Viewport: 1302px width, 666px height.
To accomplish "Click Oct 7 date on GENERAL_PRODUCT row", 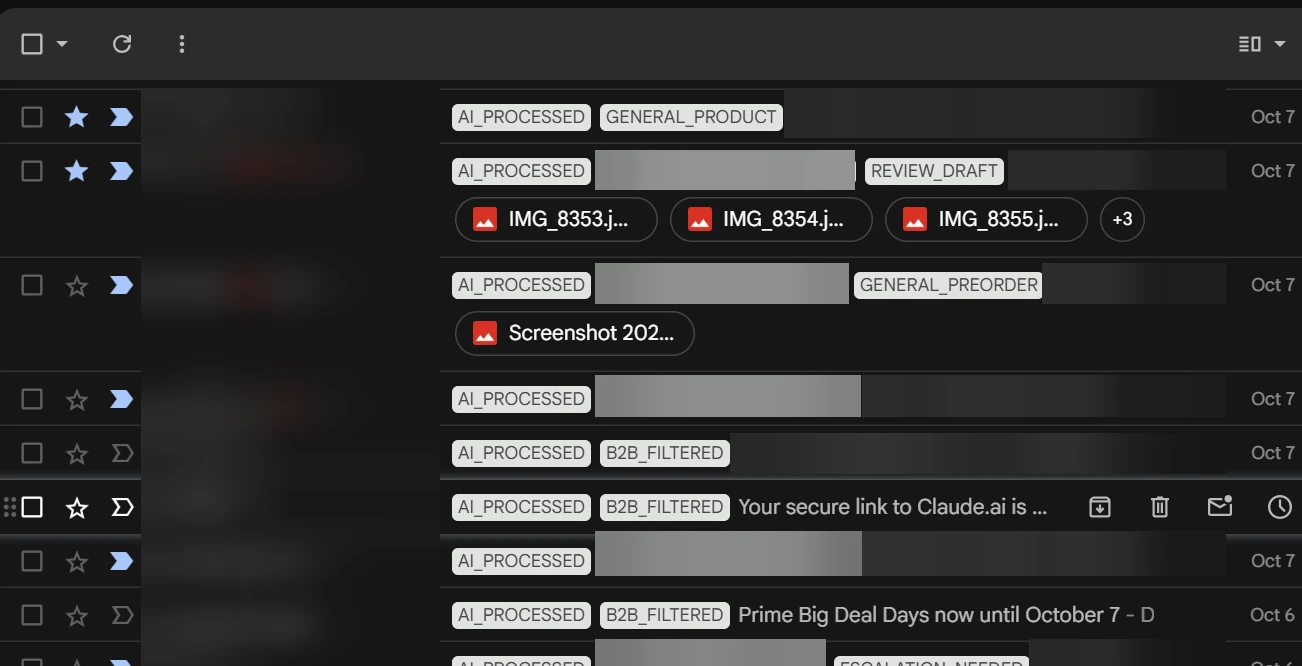I will click(x=1272, y=117).
